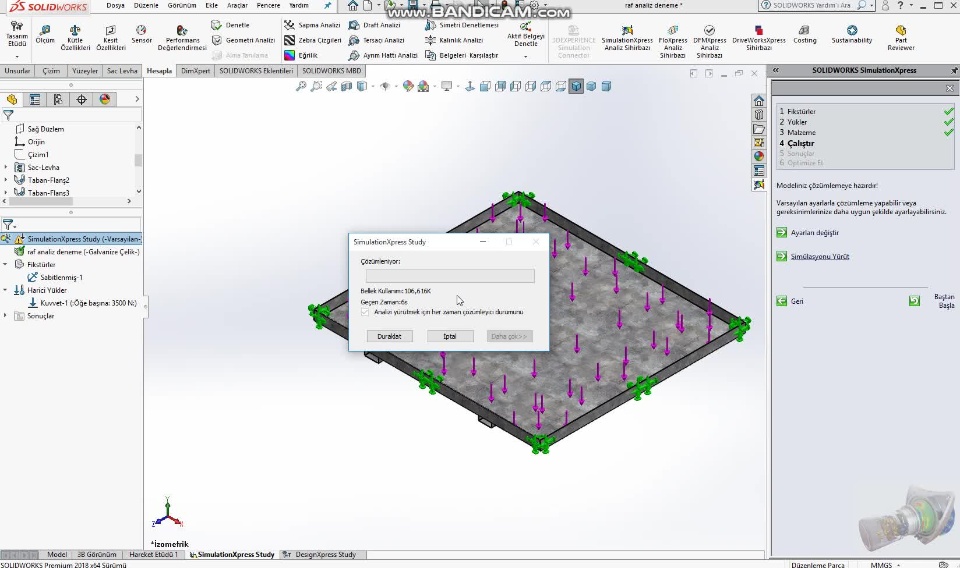Expand the Taban-Flanş3 tree node

pos(6,193)
